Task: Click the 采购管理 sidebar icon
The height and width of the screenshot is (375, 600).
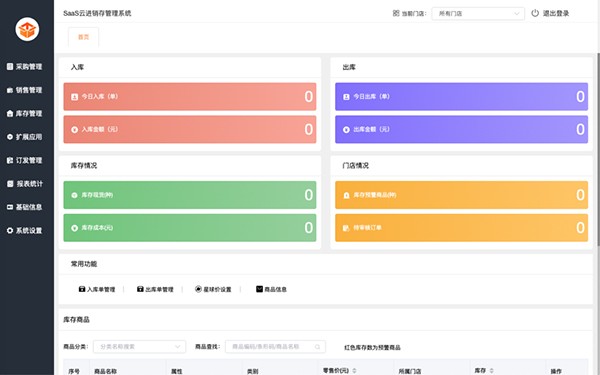Action: tap(10, 67)
